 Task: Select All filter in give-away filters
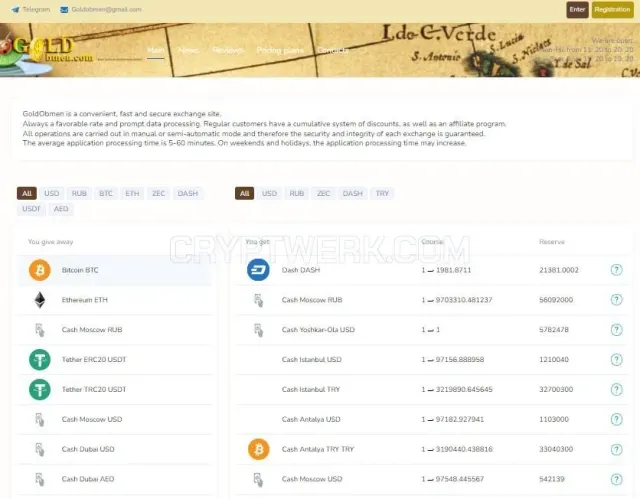pyautogui.click(x=27, y=193)
